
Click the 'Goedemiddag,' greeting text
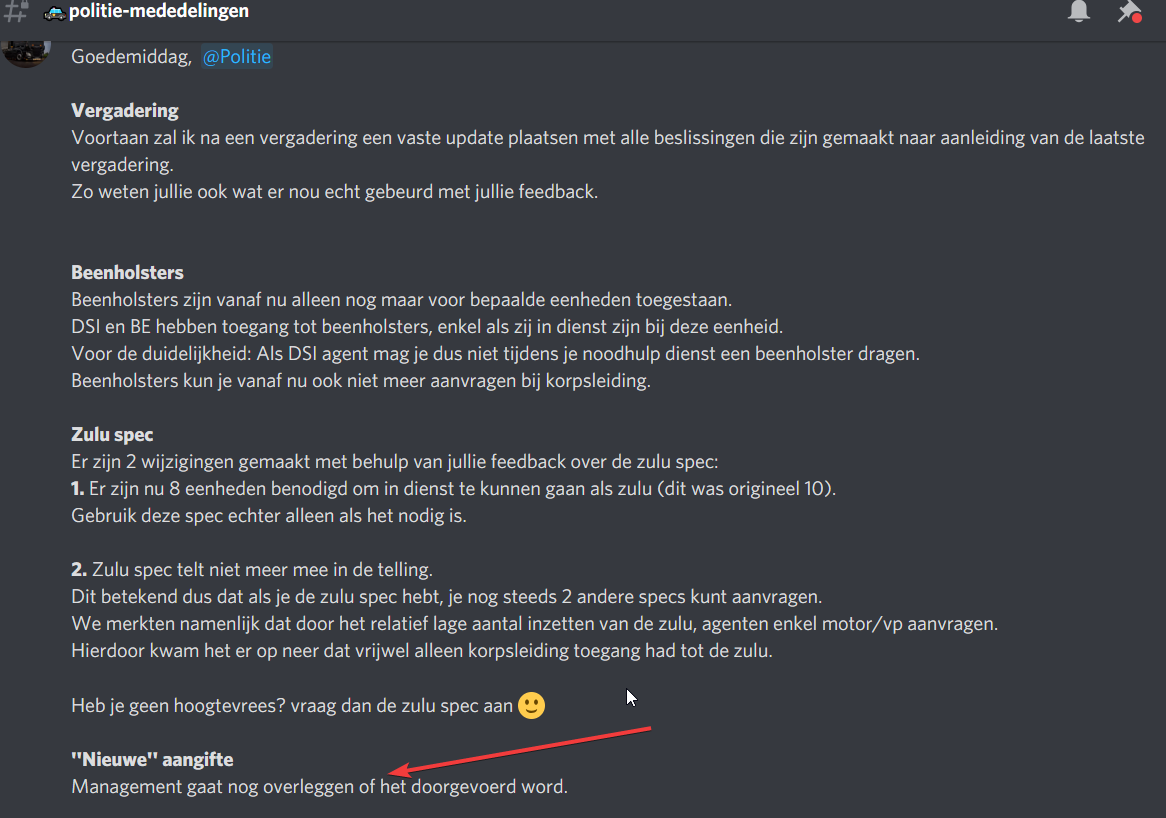(x=132, y=57)
